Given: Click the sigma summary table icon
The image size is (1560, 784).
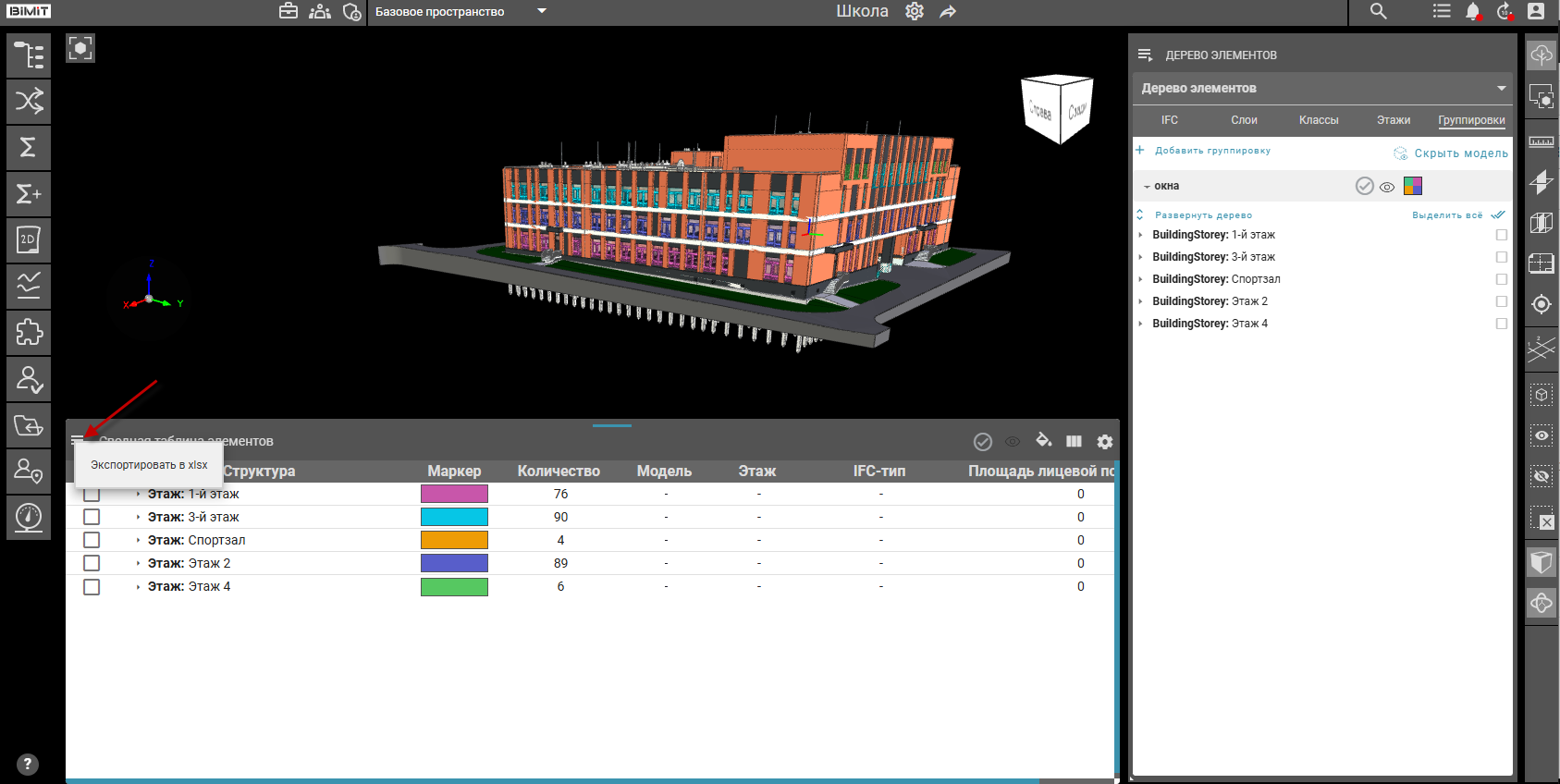Looking at the screenshot, I should pos(29,148).
